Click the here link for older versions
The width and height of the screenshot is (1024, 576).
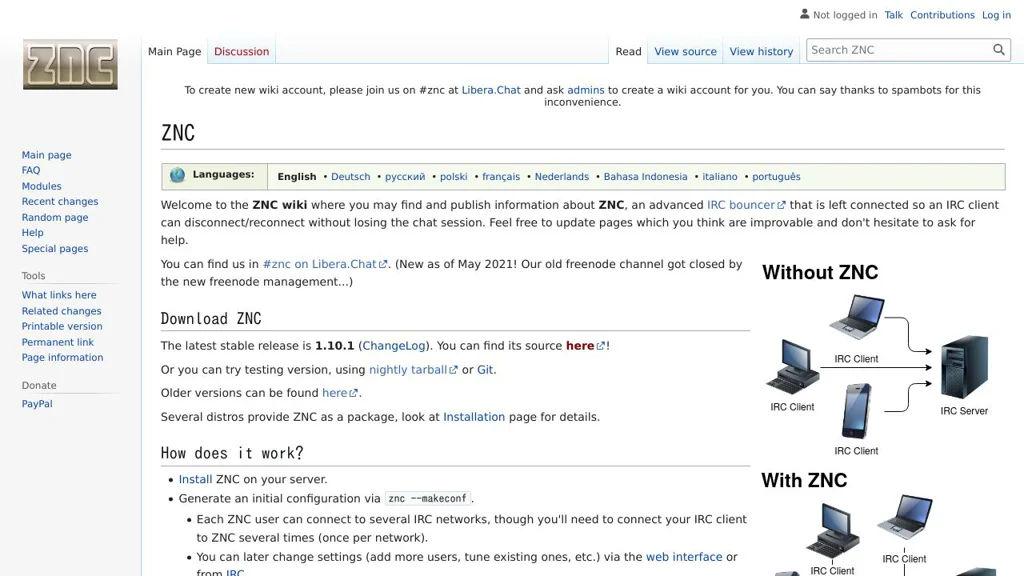pyautogui.click(x=340, y=393)
